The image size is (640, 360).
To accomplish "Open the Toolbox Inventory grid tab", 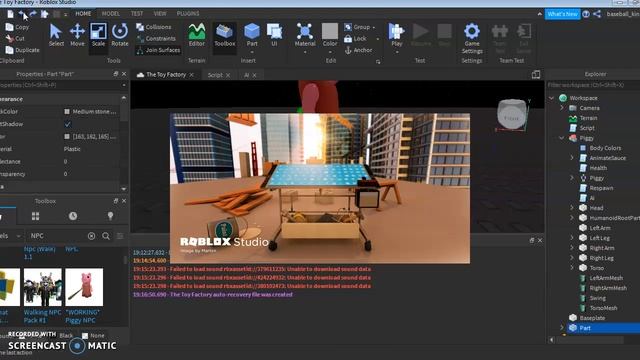I will pyautogui.click(x=36, y=216).
